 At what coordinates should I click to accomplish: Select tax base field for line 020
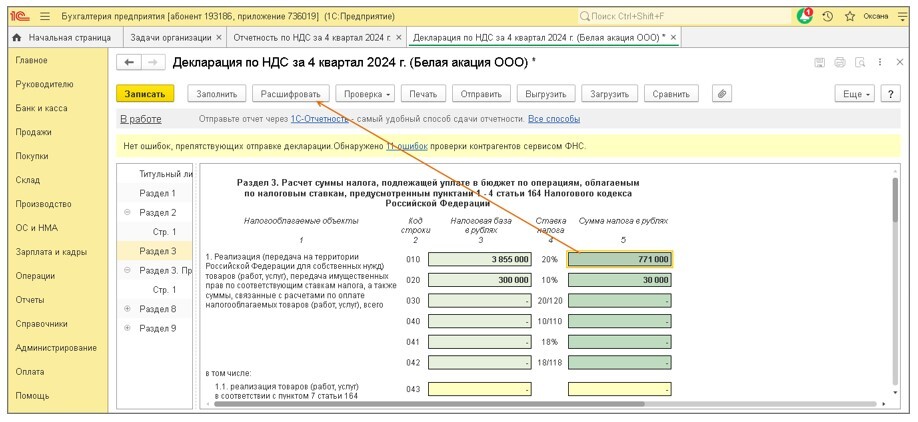pyautogui.click(x=480, y=280)
